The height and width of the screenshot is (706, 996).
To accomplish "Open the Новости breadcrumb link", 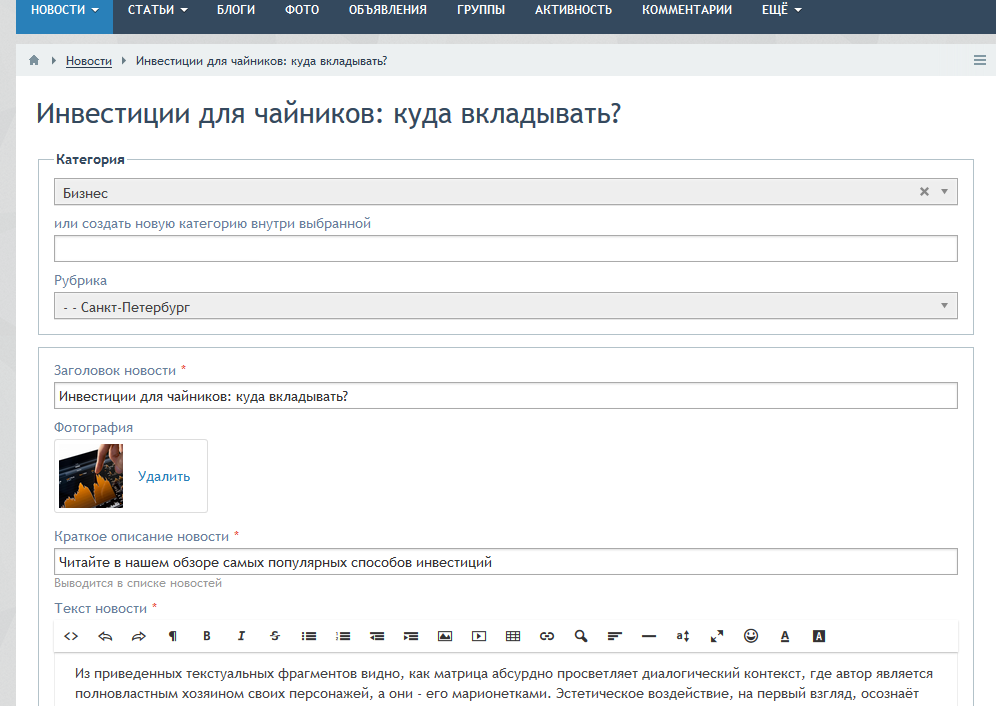I will pos(89,61).
